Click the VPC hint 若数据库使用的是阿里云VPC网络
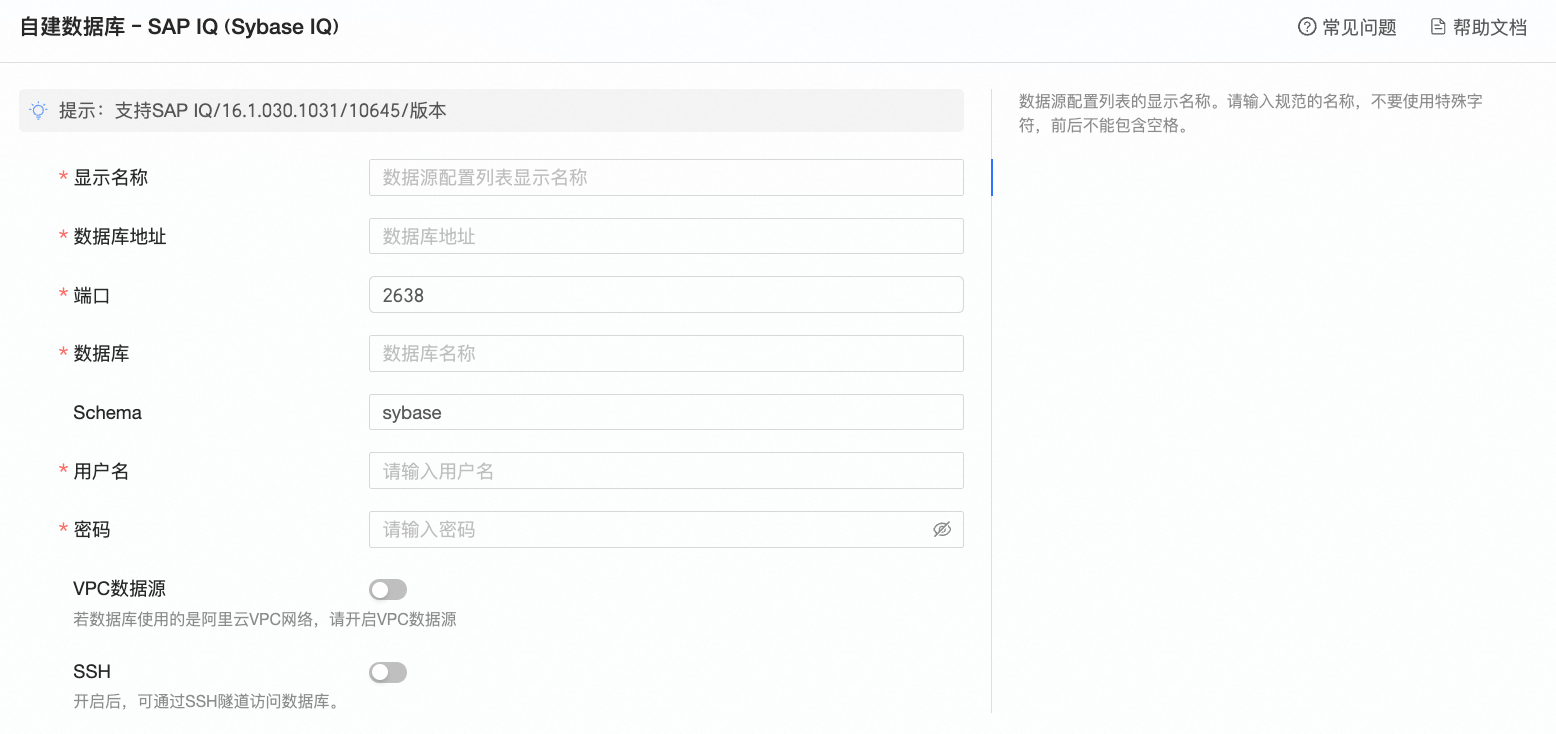This screenshot has width=1556, height=734. coord(265,620)
